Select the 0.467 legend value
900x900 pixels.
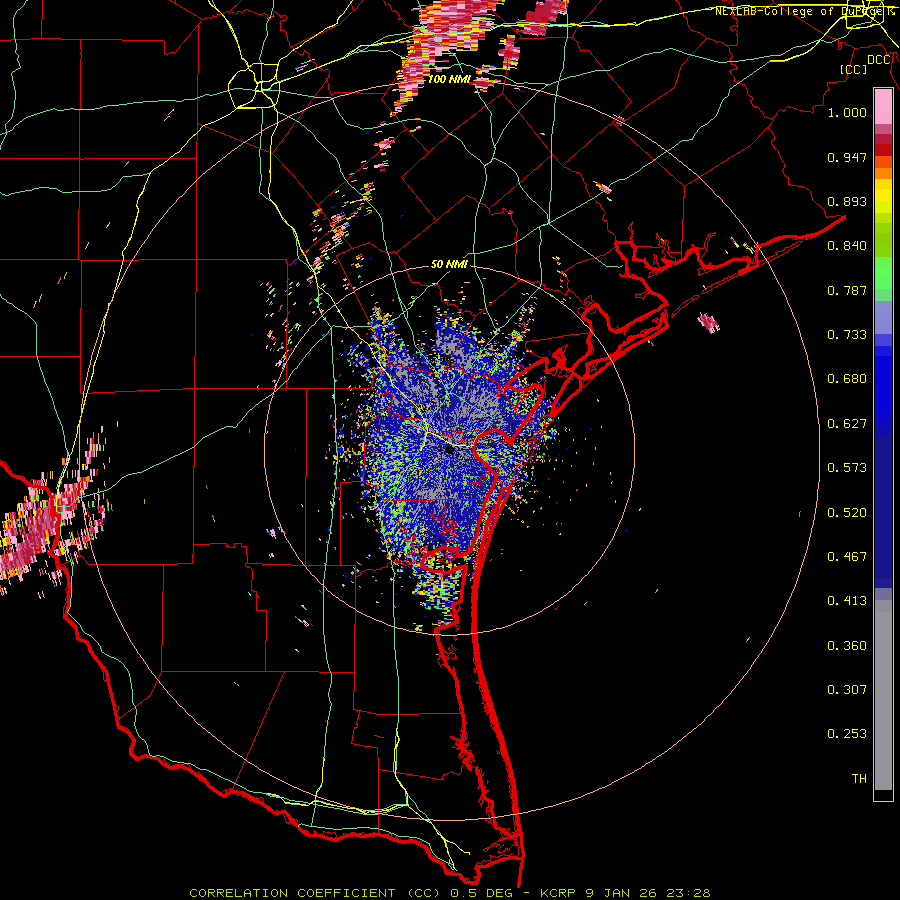pyautogui.click(x=847, y=557)
